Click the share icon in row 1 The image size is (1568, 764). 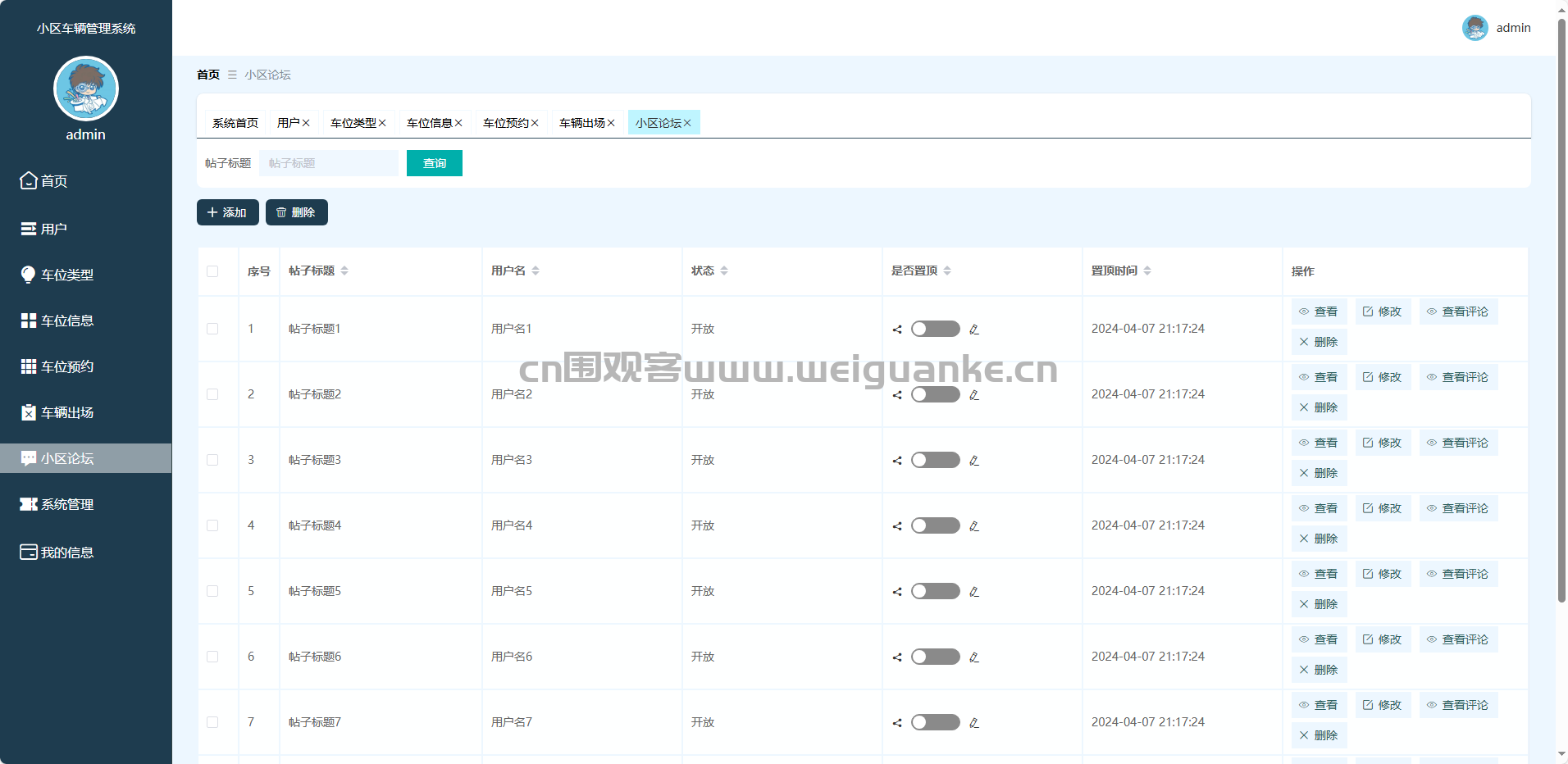point(897,330)
